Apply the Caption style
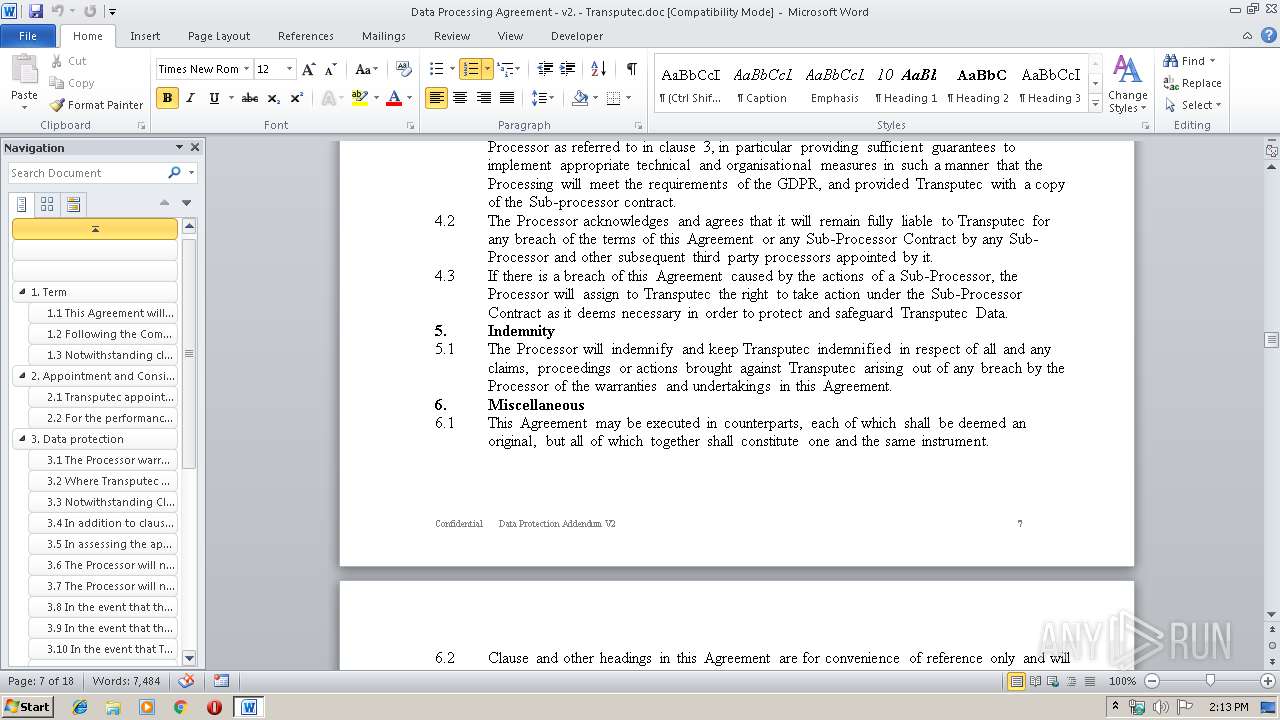The height and width of the screenshot is (720, 1280). [x=762, y=85]
